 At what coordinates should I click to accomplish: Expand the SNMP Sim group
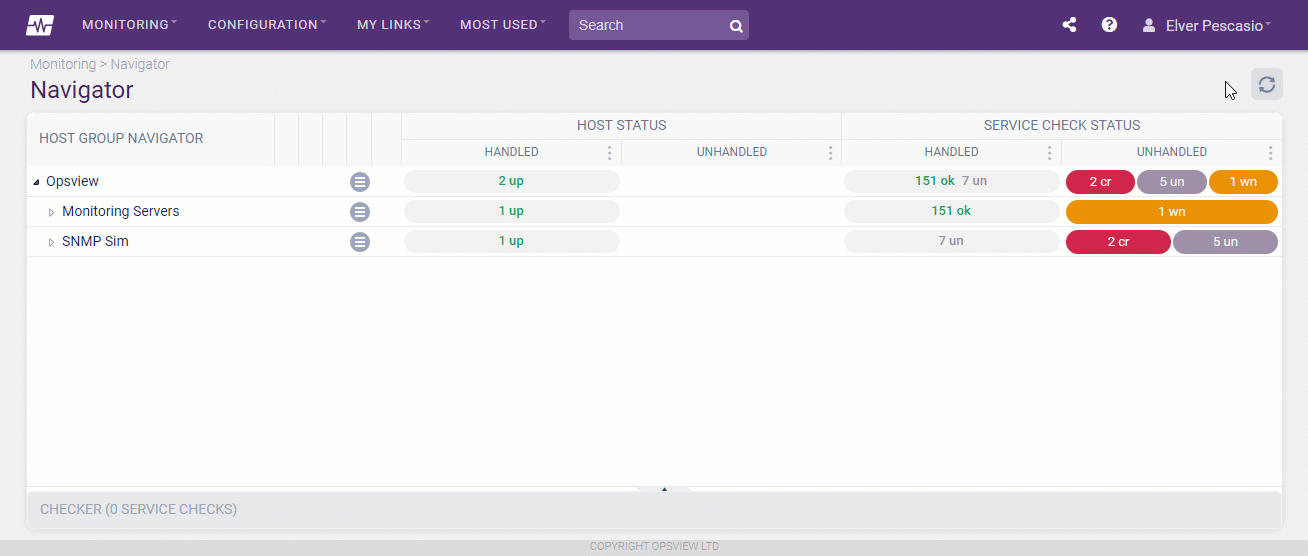tap(52, 242)
